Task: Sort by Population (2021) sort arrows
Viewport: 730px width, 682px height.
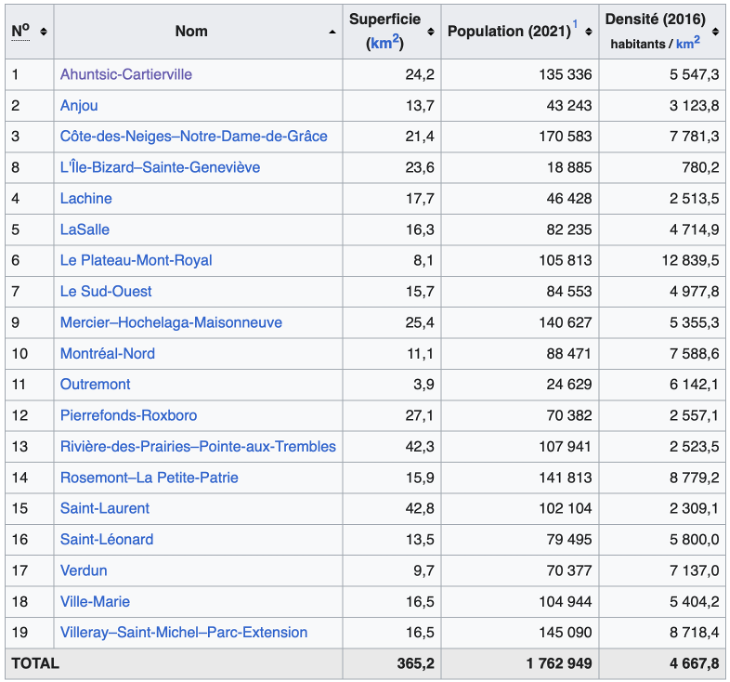Action: click(x=589, y=32)
